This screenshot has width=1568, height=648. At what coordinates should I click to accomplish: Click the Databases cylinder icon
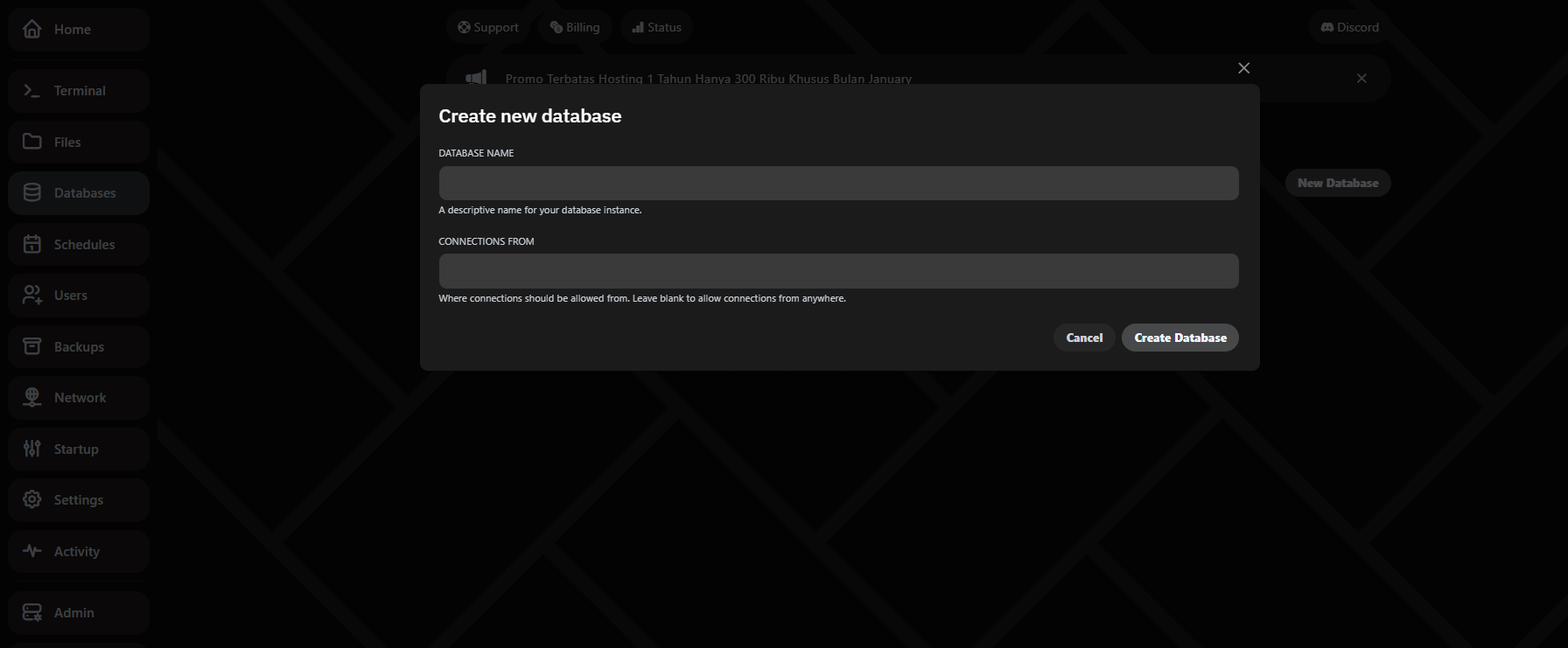point(32,192)
